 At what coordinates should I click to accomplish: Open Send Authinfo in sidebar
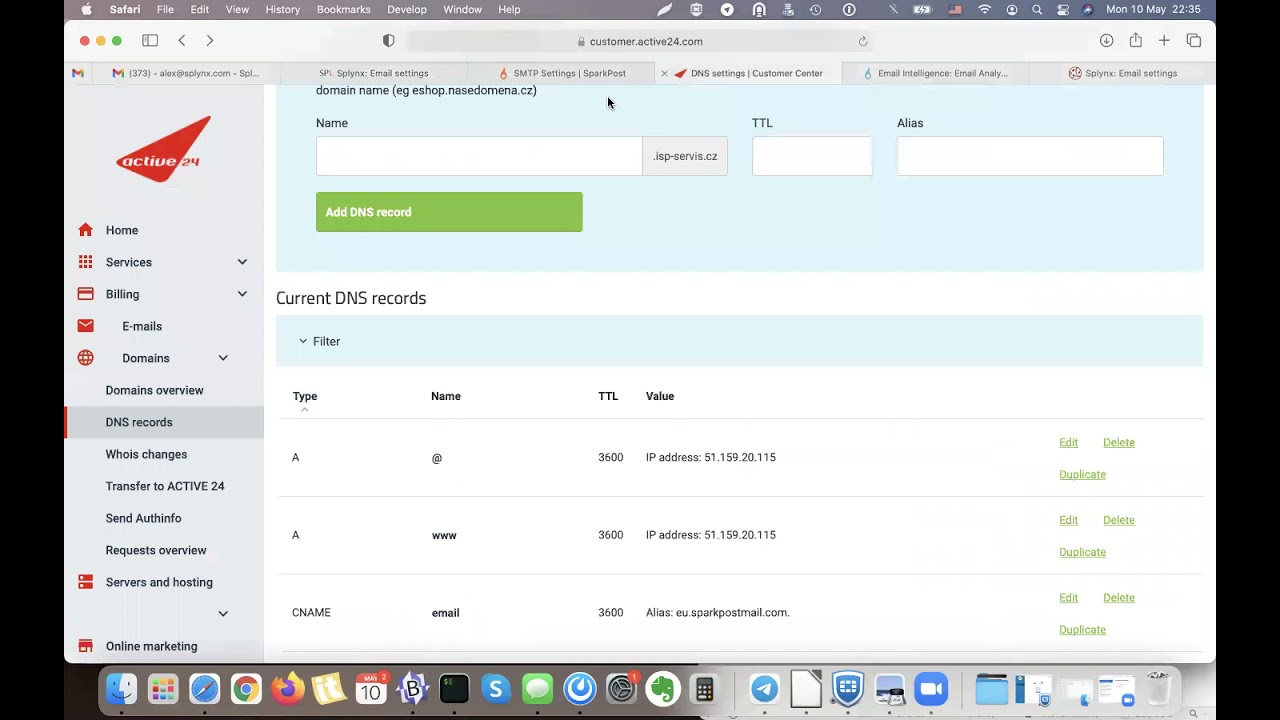click(143, 518)
